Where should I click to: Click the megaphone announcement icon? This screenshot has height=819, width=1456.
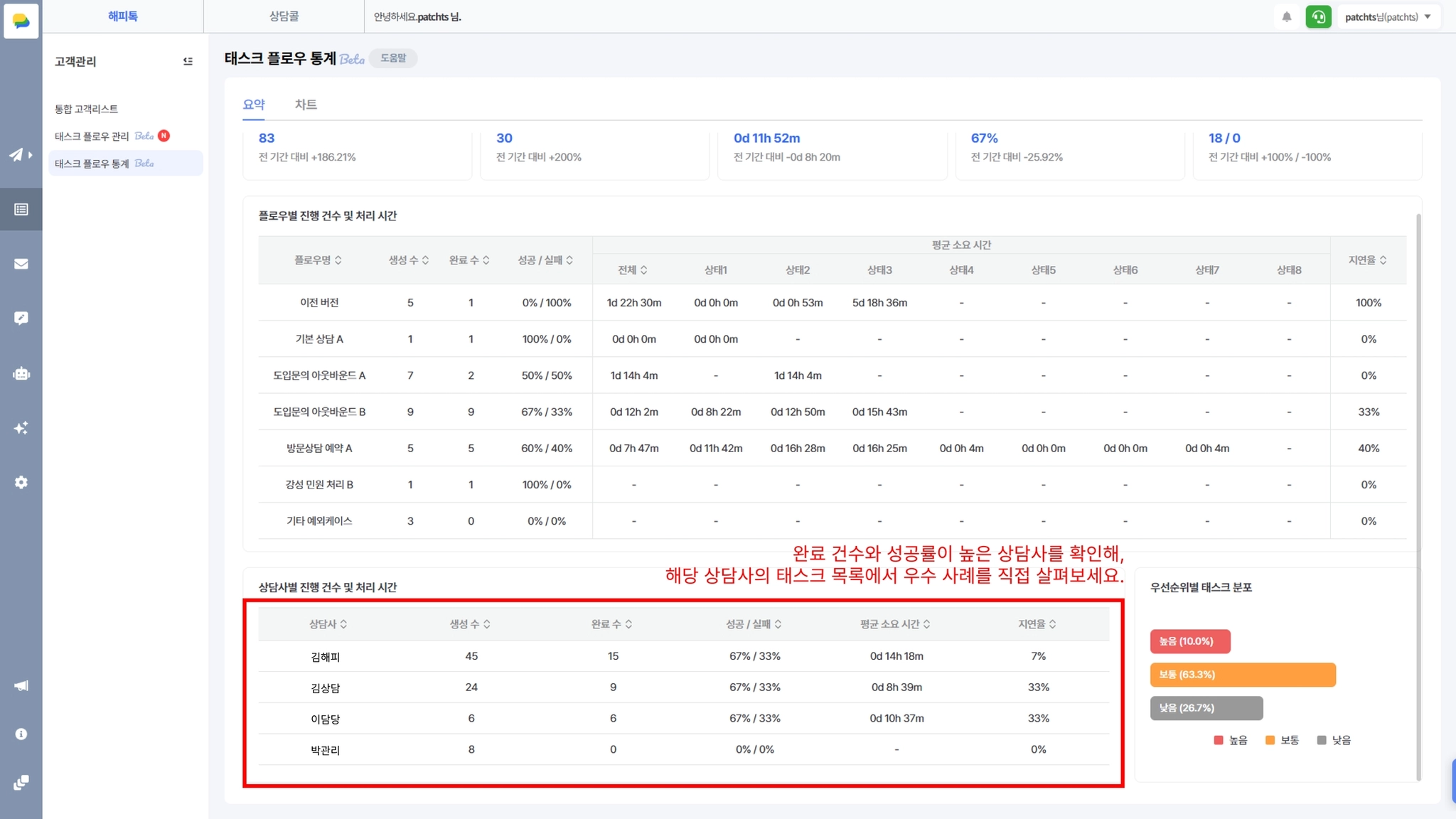[21, 685]
